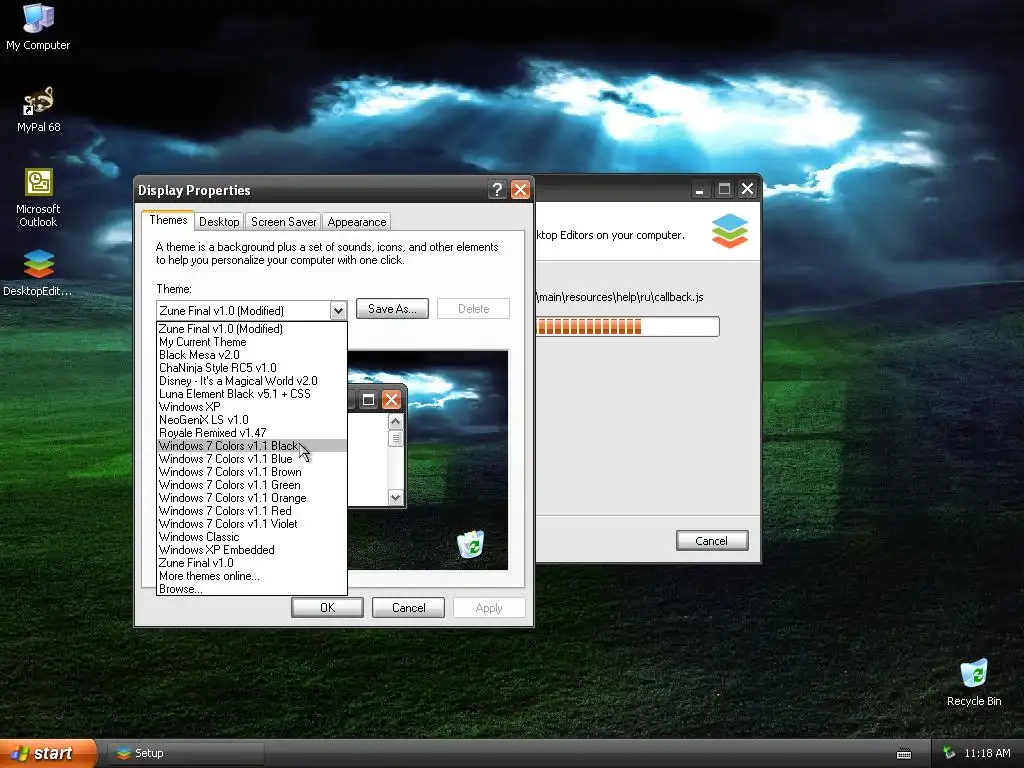Screen dimensions: 1024x768
Task: Select plain Zune Final v1.0 theme
Action: pos(251,563)
